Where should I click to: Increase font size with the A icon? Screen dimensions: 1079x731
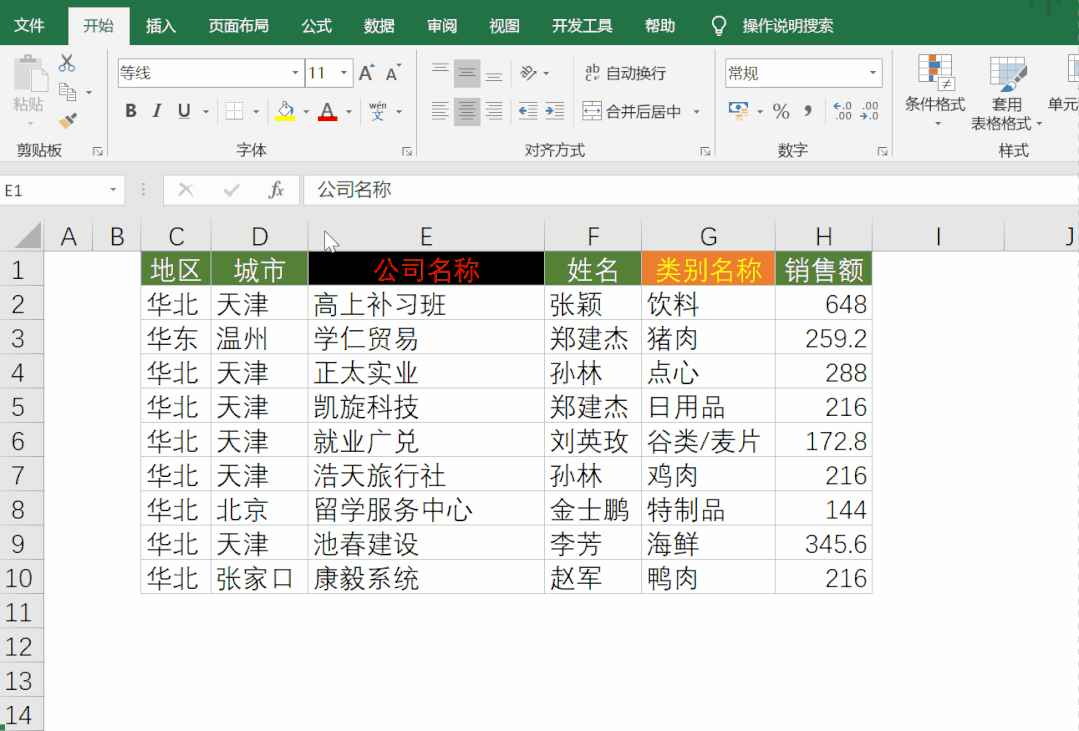(x=366, y=73)
